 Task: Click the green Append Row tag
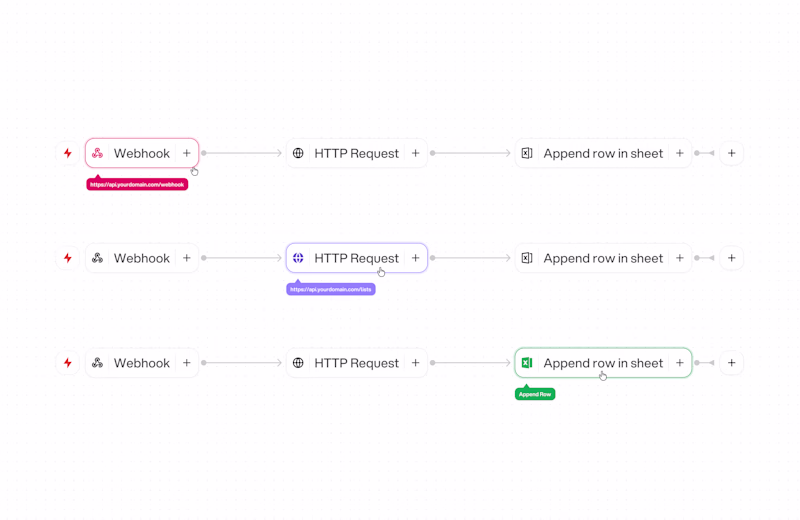(535, 394)
